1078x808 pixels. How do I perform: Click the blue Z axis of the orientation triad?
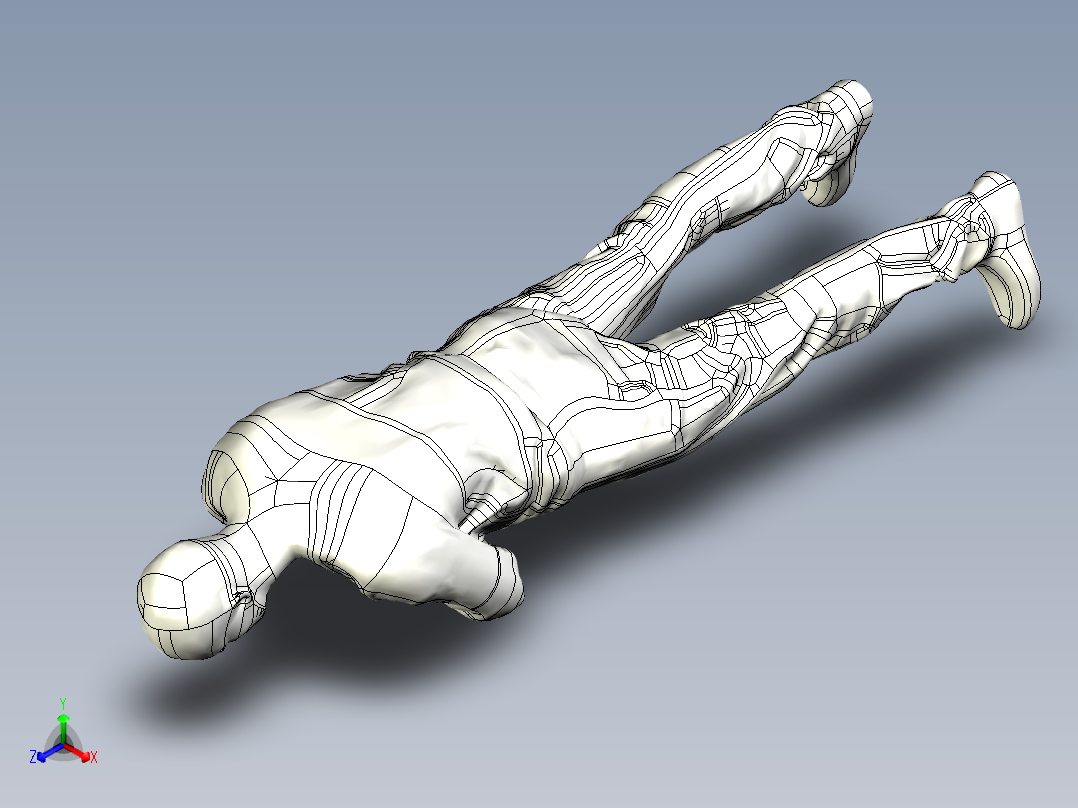tap(50, 751)
